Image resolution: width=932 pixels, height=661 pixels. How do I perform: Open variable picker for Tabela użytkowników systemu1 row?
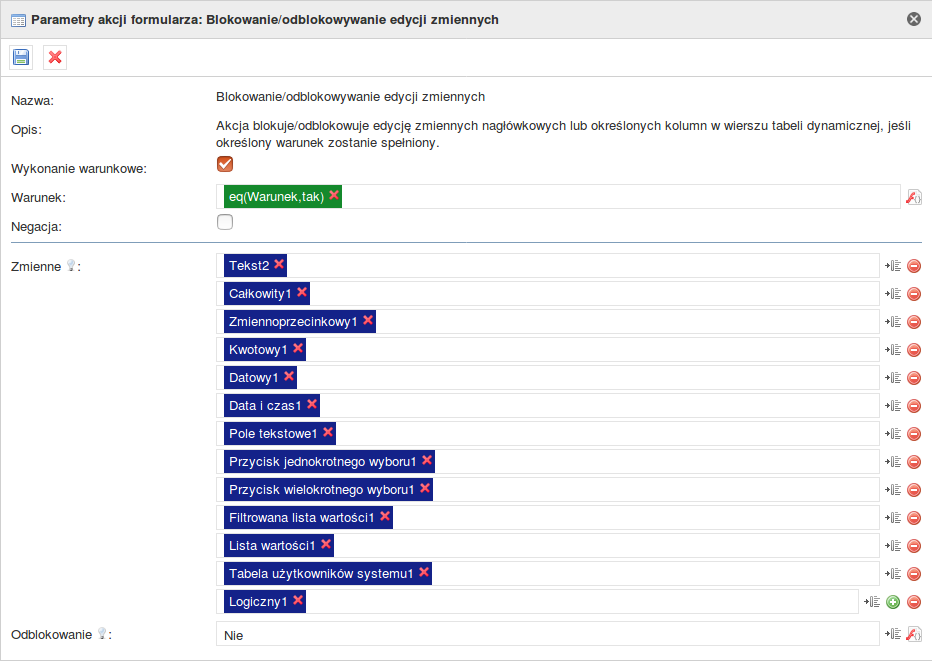893,573
